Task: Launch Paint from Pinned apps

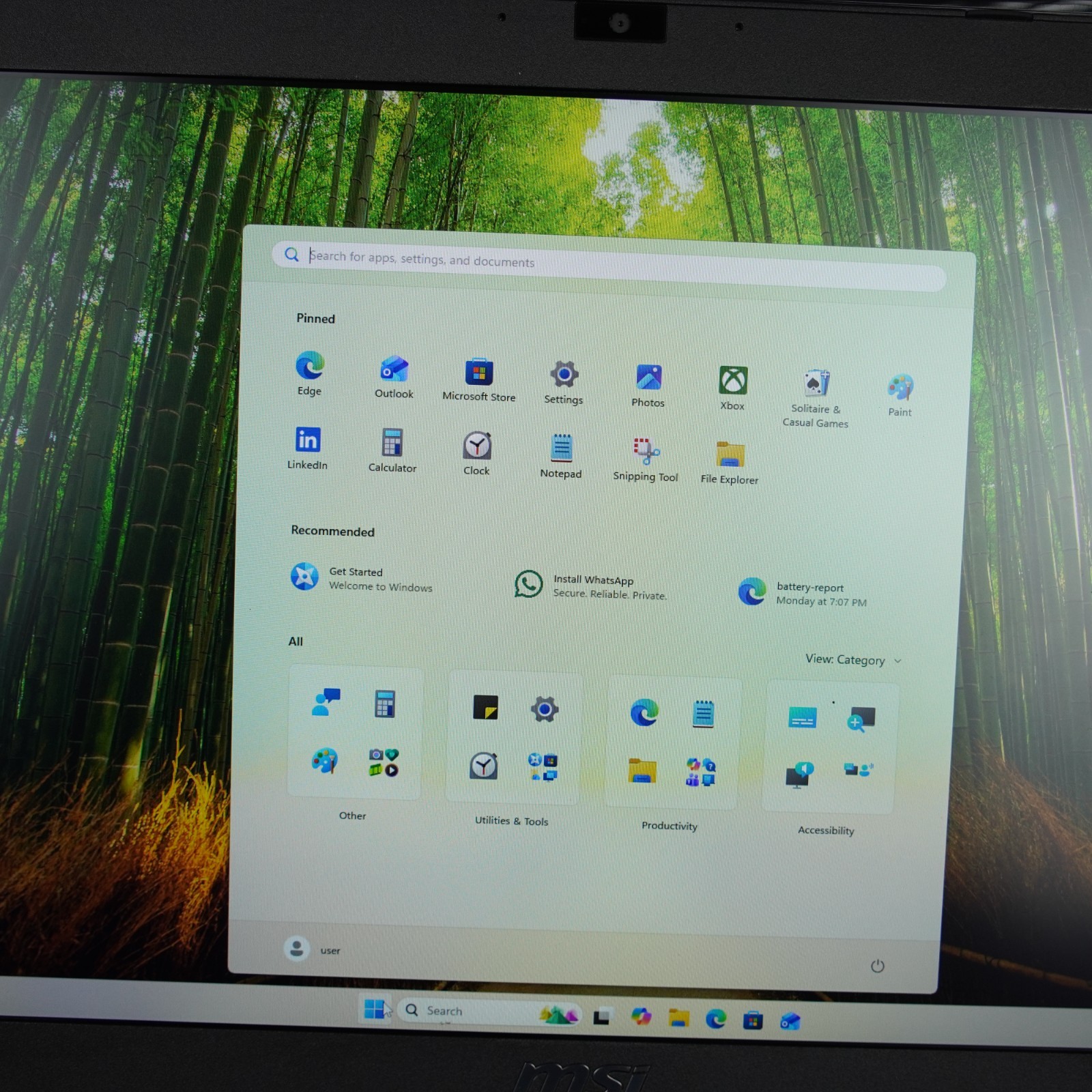Action: click(x=900, y=394)
